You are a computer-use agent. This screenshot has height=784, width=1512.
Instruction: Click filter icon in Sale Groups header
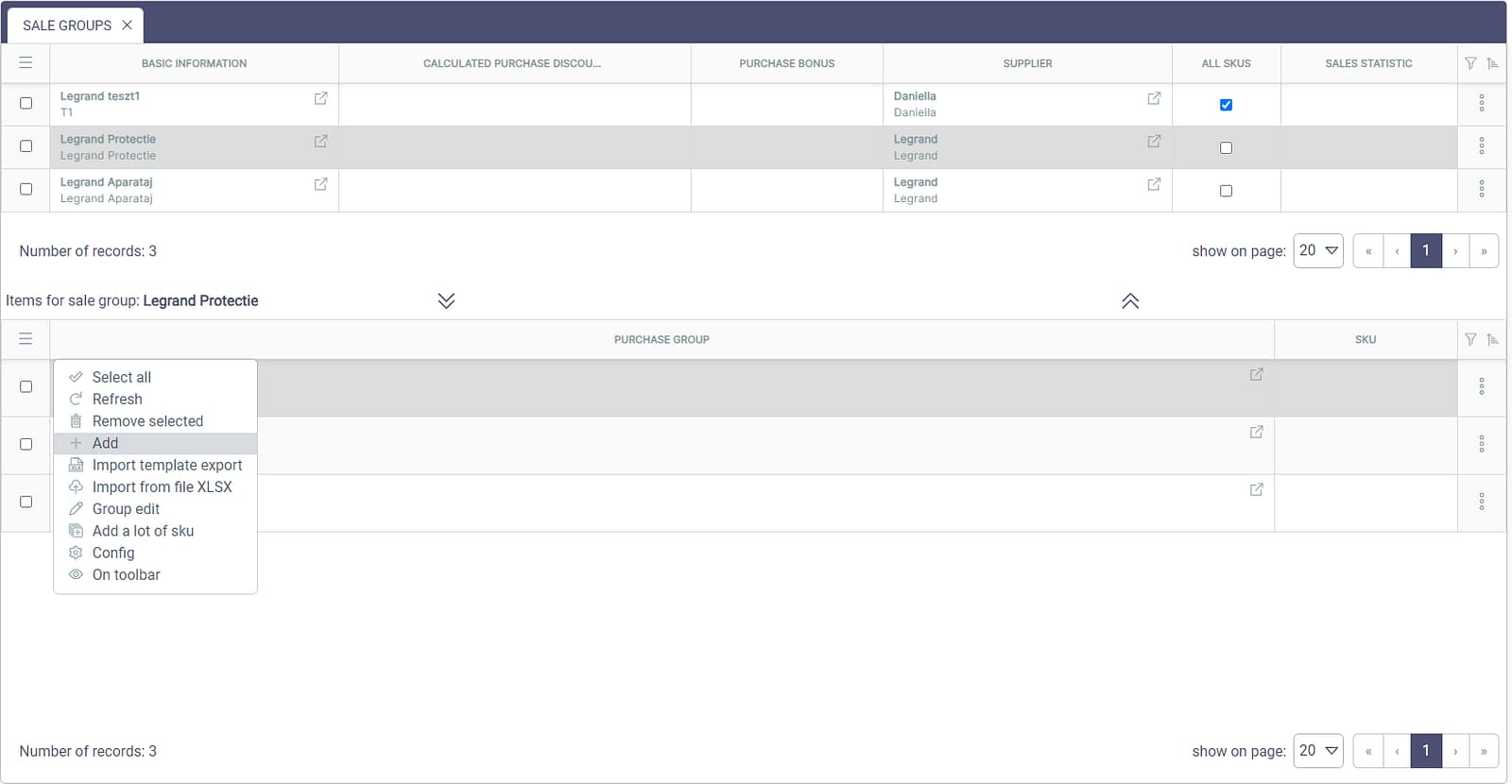[1470, 63]
